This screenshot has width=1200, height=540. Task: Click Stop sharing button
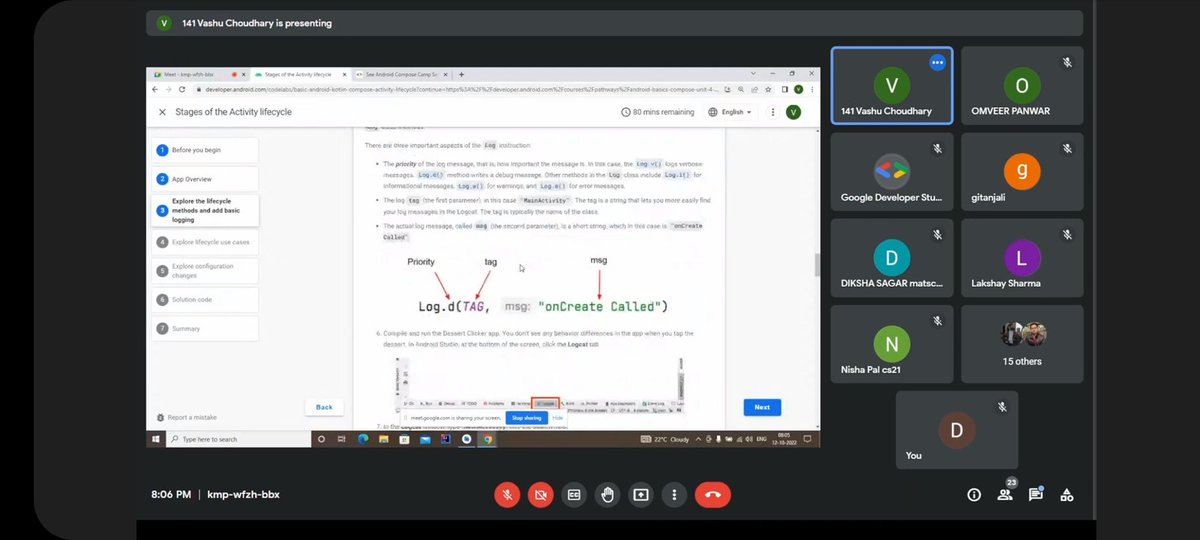pos(526,418)
